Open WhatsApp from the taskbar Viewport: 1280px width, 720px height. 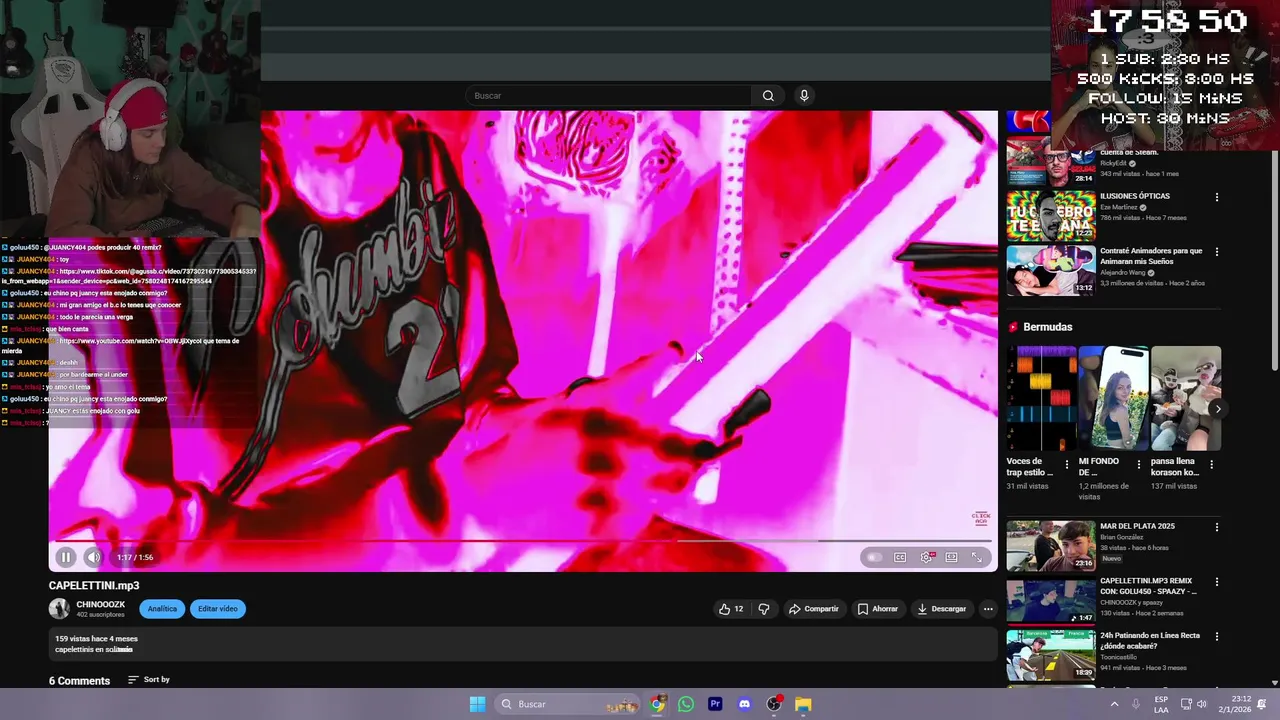(686, 704)
